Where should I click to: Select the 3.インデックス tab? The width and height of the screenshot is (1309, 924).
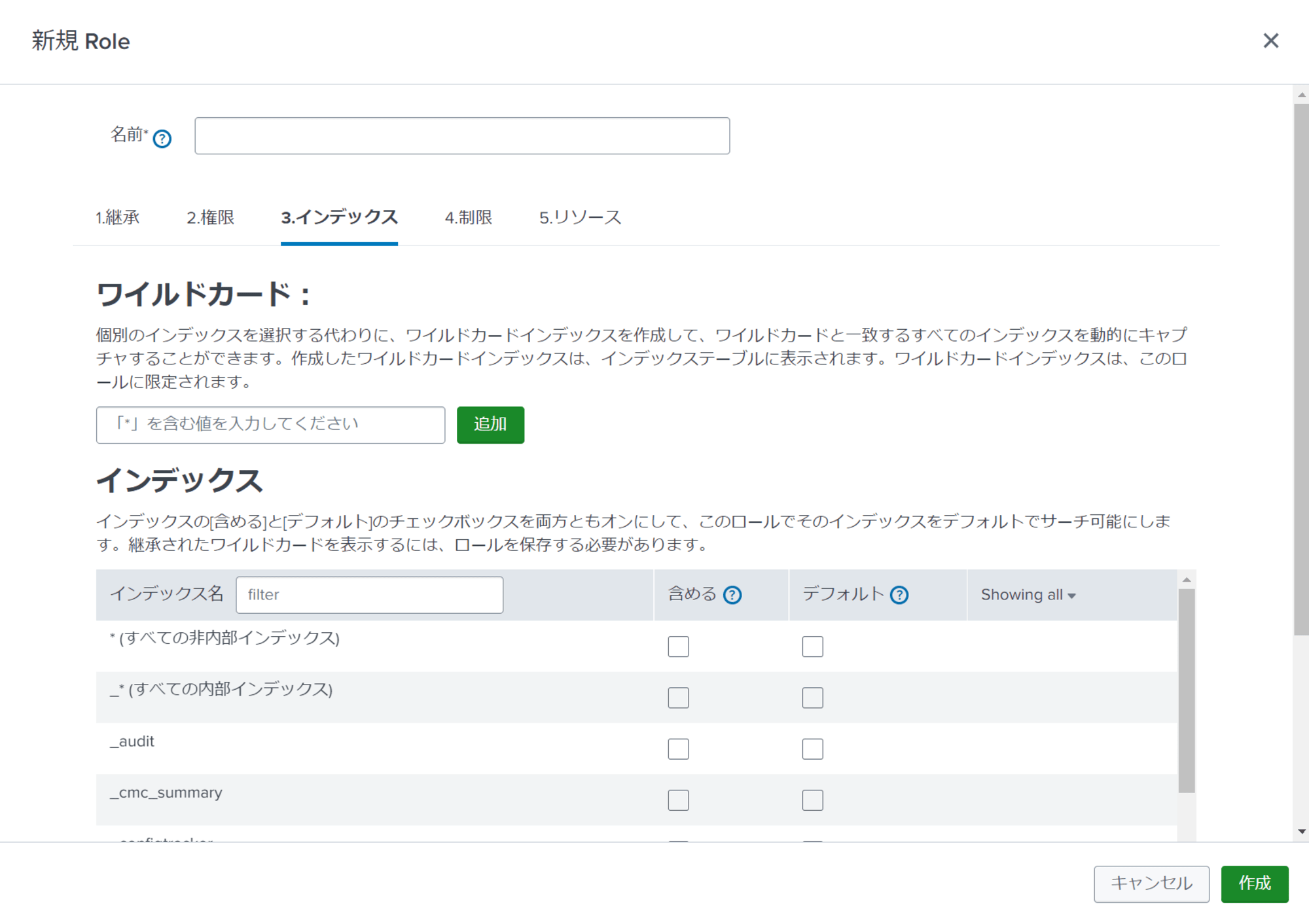pyautogui.click(x=339, y=217)
